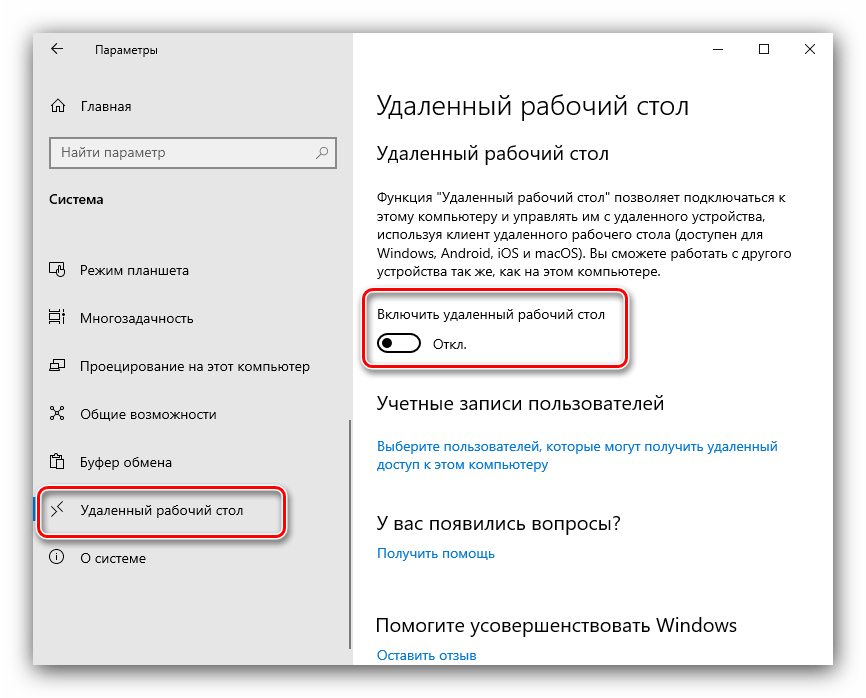The image size is (866, 698).
Task: Focus the Найти параметр search field
Action: [x=193, y=152]
